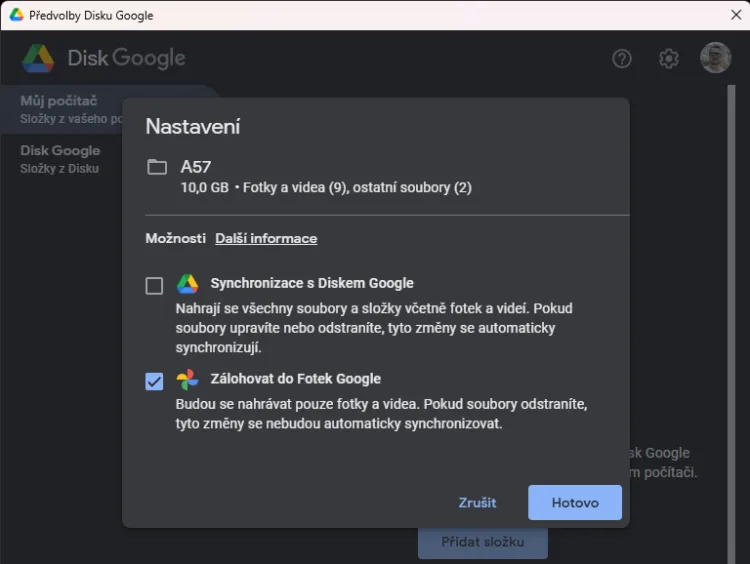Uncheck Zálohovat do Fotek Google checkbox
This screenshot has width=750, height=564.
[154, 381]
